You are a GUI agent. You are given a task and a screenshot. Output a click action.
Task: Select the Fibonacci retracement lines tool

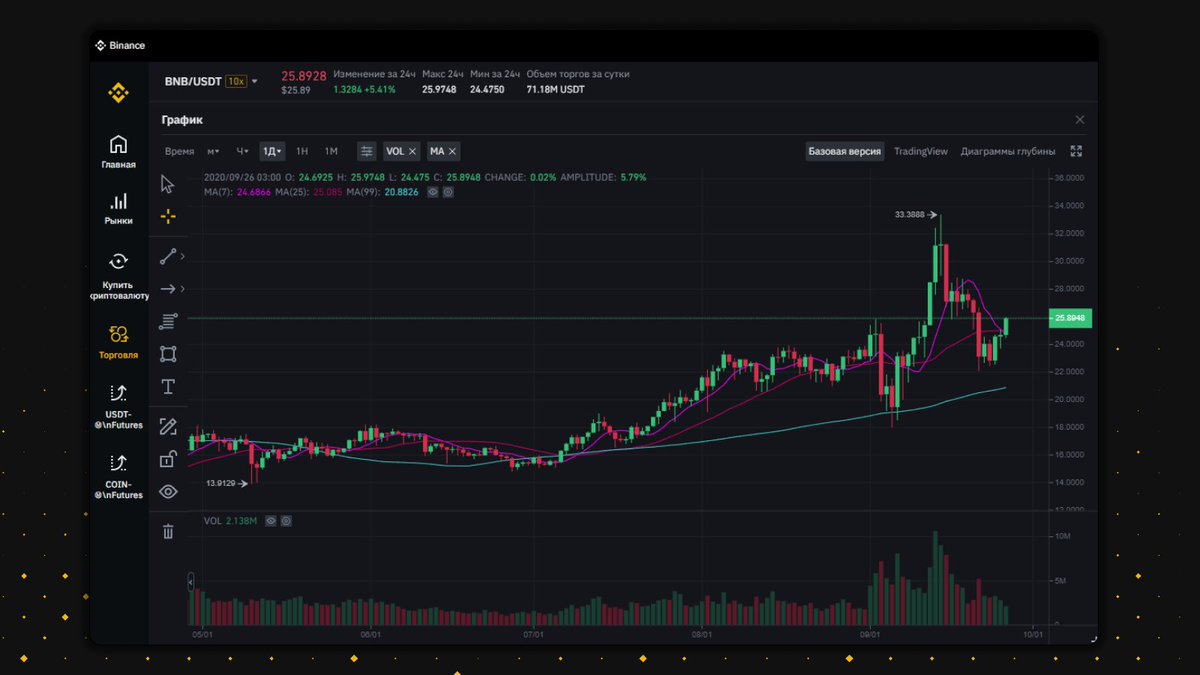(168, 321)
